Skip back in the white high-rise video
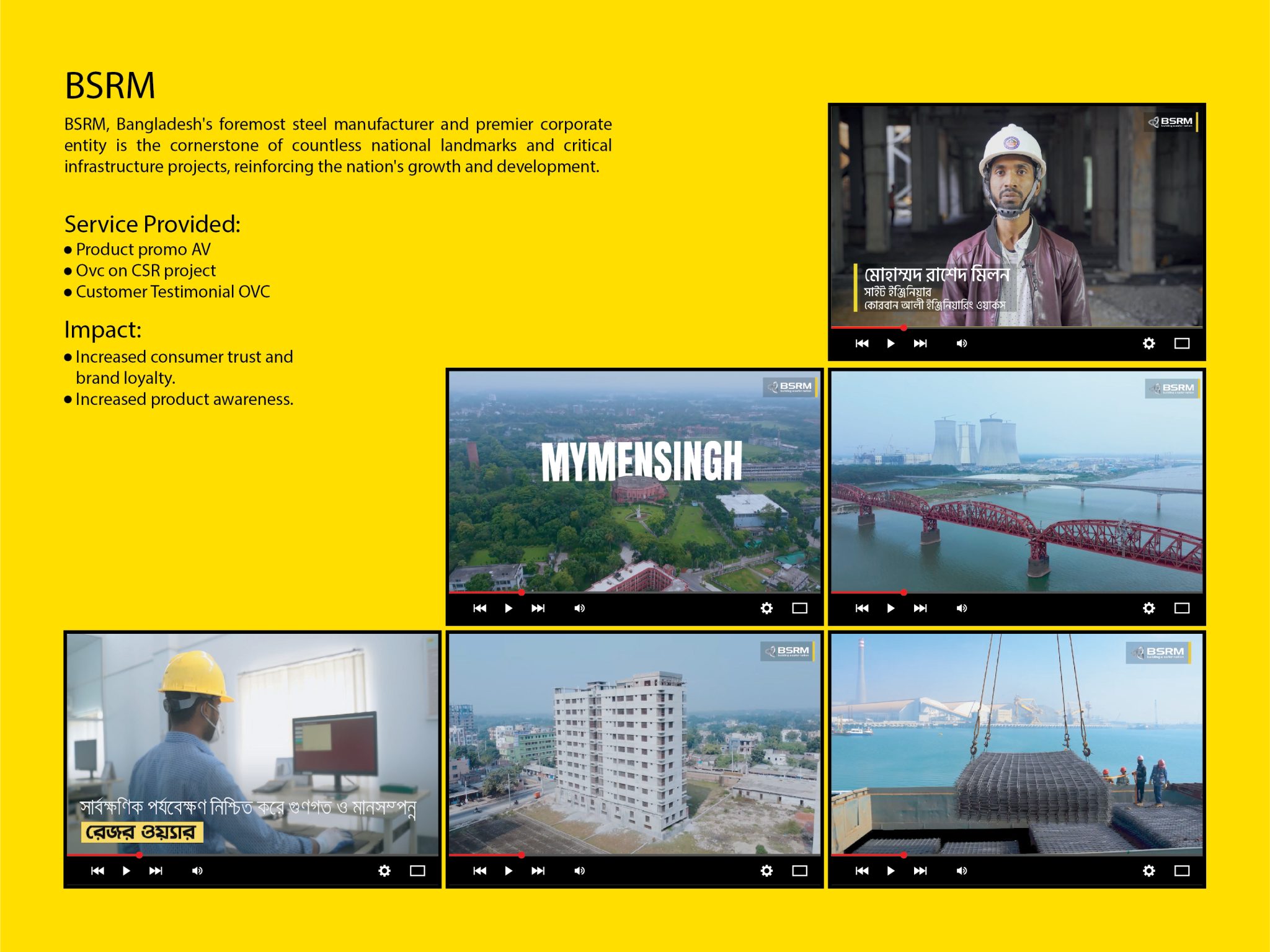 pyautogui.click(x=480, y=871)
